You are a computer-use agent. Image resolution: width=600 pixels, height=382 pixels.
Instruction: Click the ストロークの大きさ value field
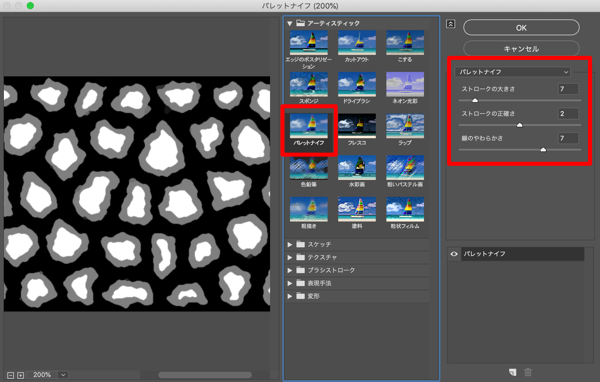[568, 89]
